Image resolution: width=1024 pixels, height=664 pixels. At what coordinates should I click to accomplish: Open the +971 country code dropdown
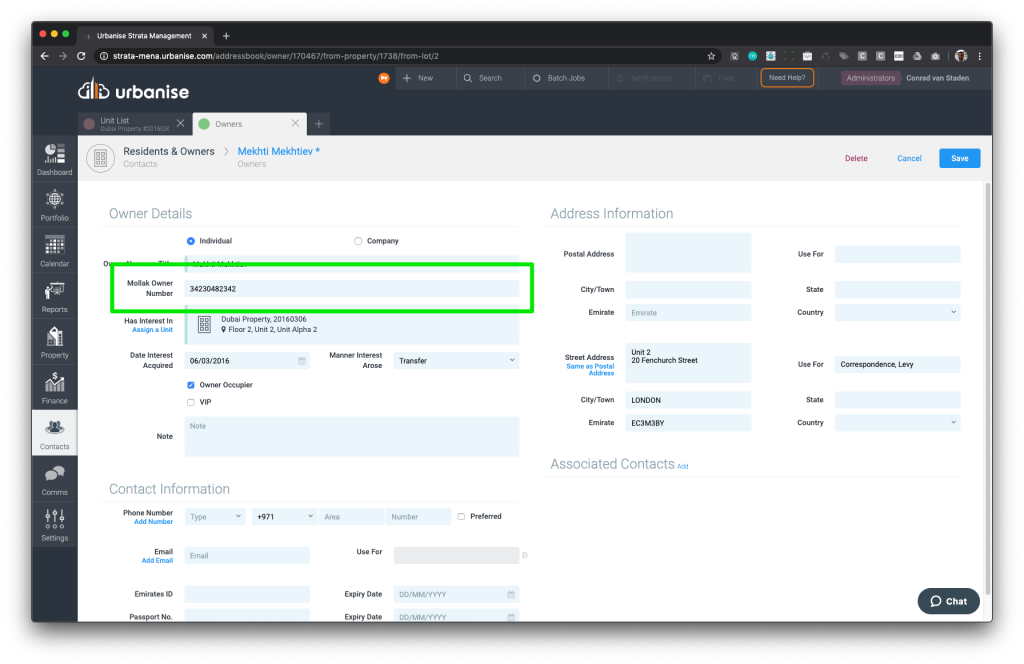[284, 517]
